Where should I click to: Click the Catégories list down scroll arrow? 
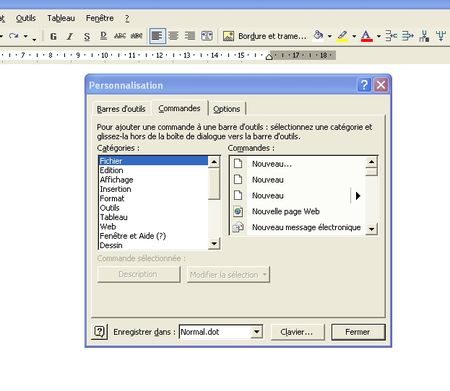point(214,244)
